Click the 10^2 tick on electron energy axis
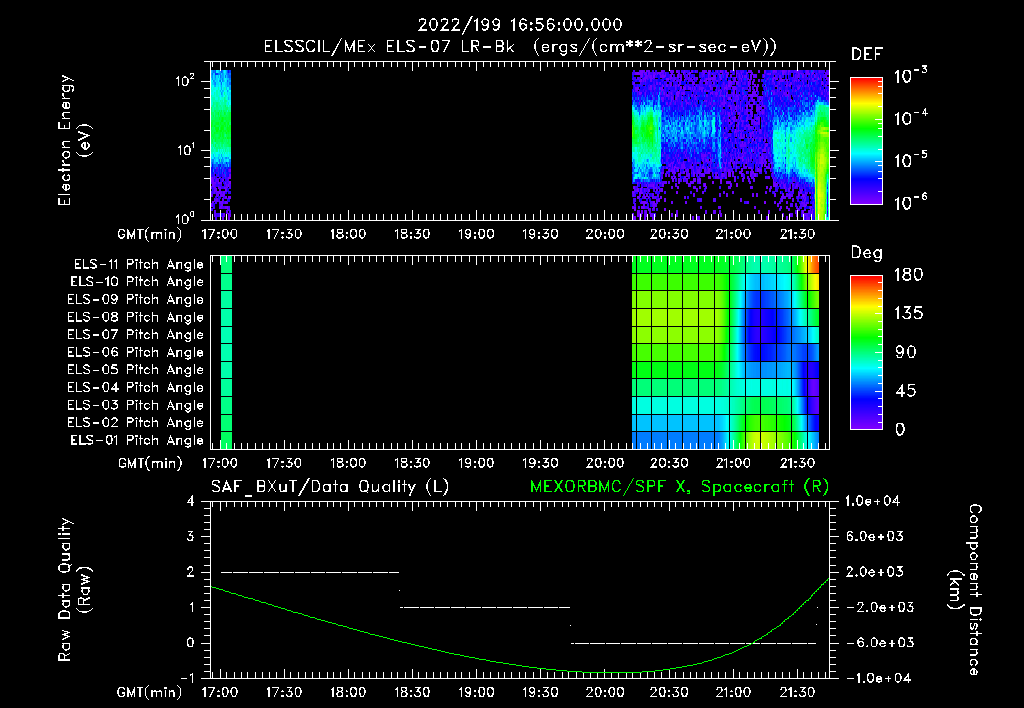This screenshot has width=1024, height=708. [185, 81]
